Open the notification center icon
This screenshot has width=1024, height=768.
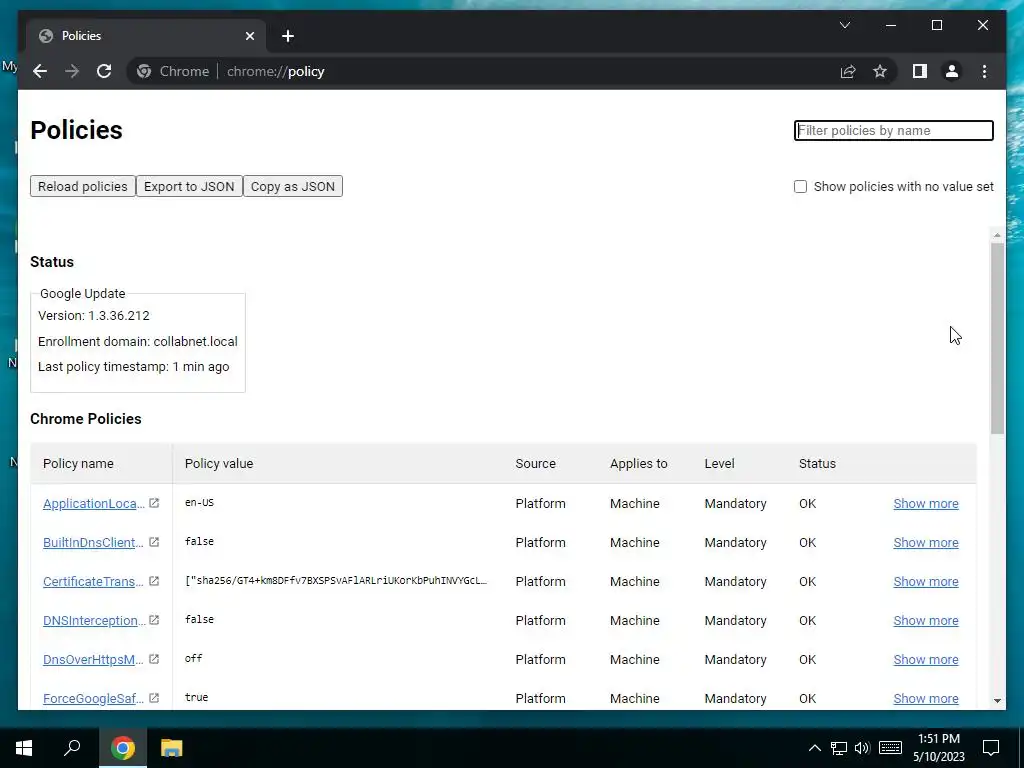click(x=991, y=748)
